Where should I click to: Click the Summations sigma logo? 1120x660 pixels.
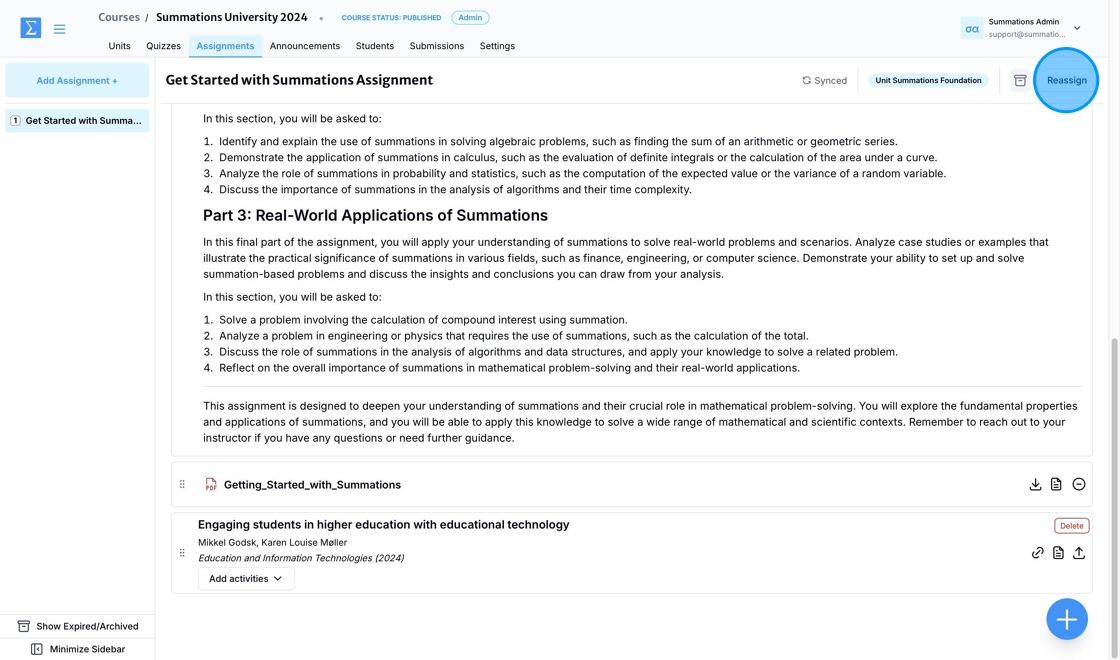coord(31,28)
